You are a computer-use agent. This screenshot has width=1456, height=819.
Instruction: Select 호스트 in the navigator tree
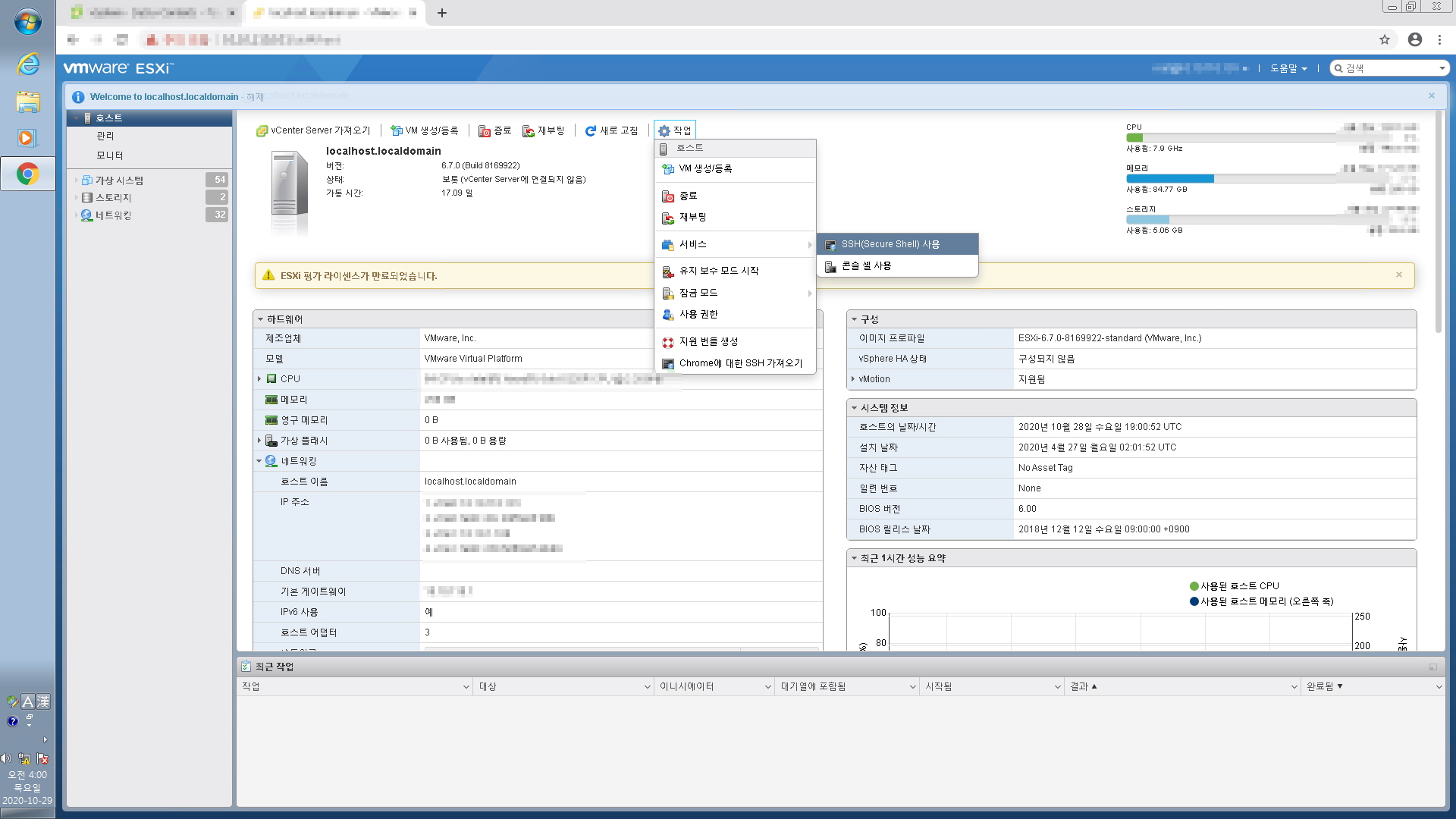[x=149, y=118]
